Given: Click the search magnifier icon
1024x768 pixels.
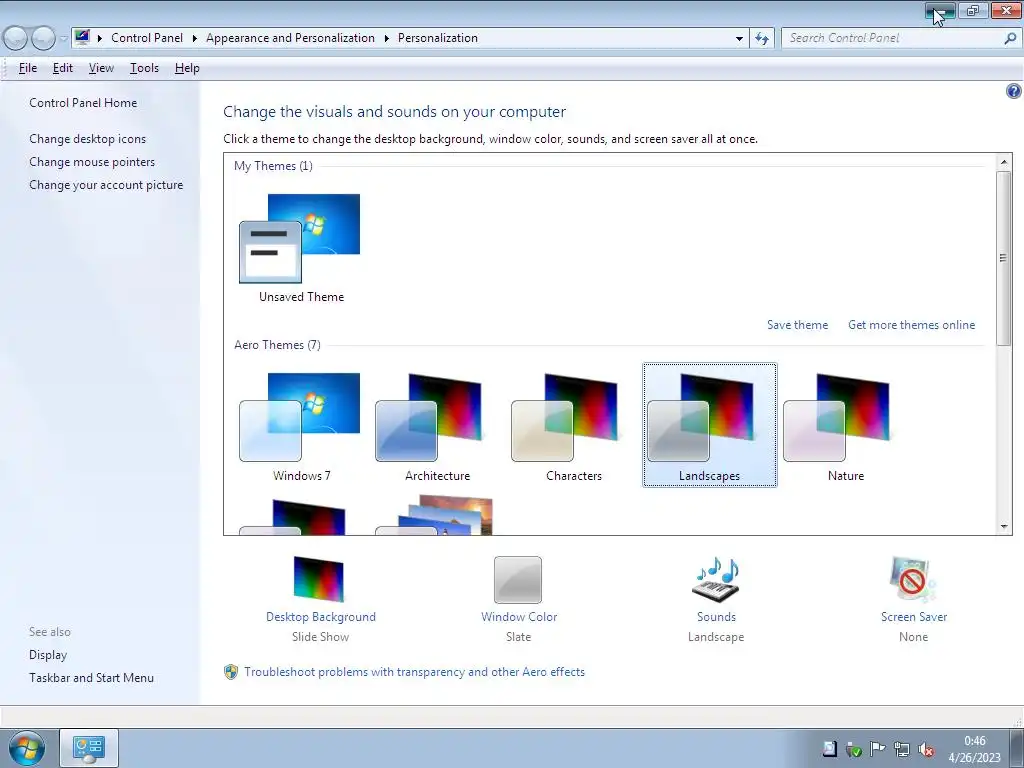Looking at the screenshot, I should tap(1010, 38).
